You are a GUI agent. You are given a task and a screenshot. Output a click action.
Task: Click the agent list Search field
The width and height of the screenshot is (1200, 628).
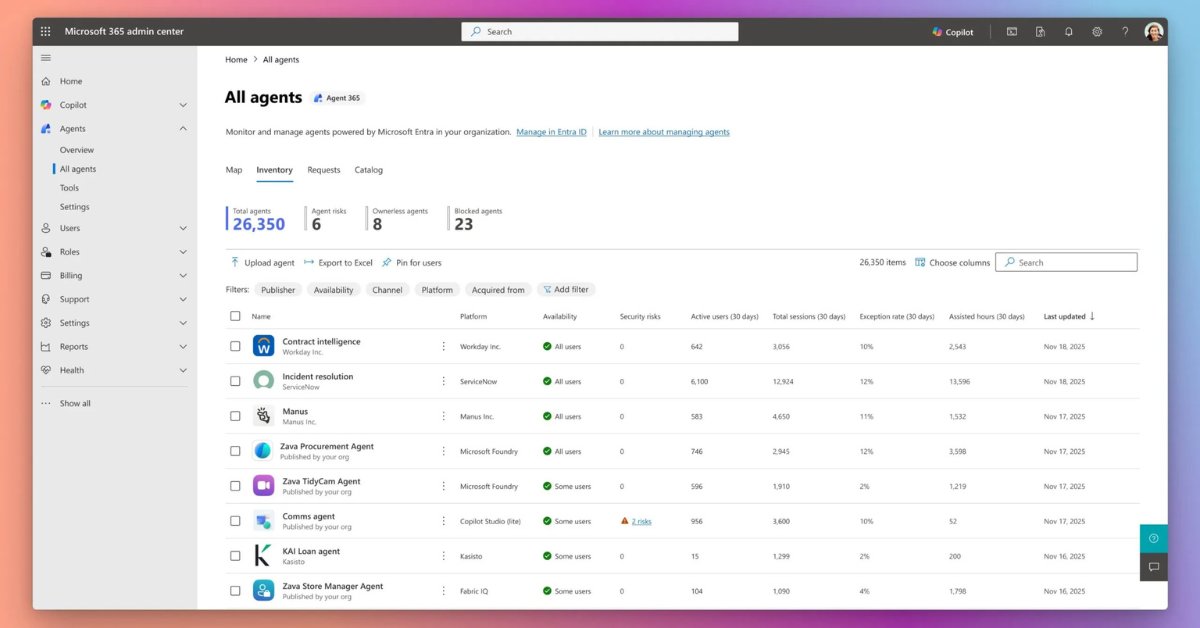coord(1066,262)
